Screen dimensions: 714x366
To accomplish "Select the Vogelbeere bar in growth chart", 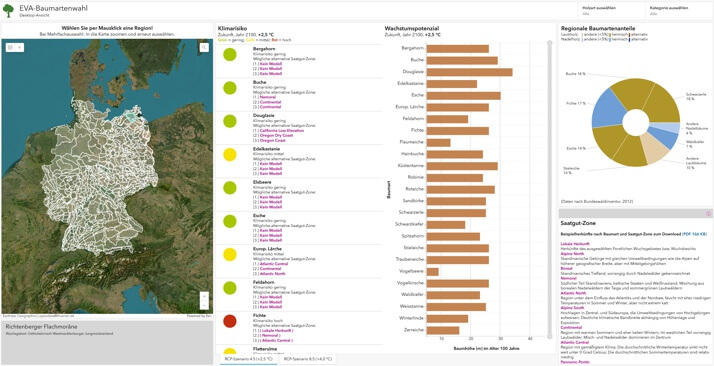I will 433,271.
